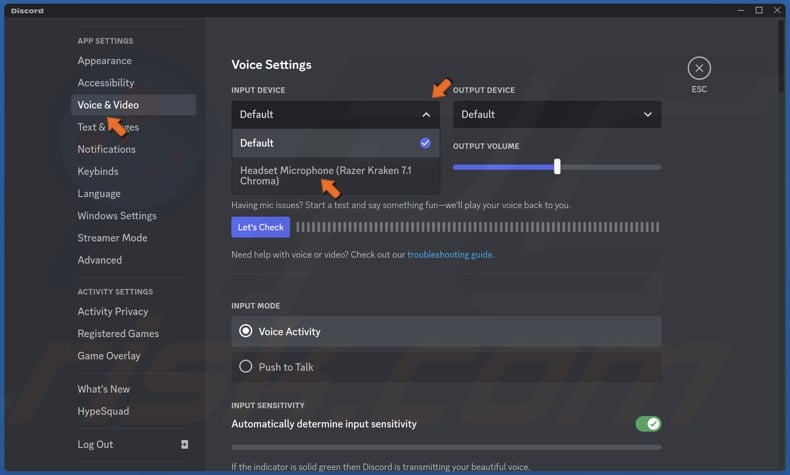
Task: Expand the Output Device dropdown chevron
Action: coord(647,115)
